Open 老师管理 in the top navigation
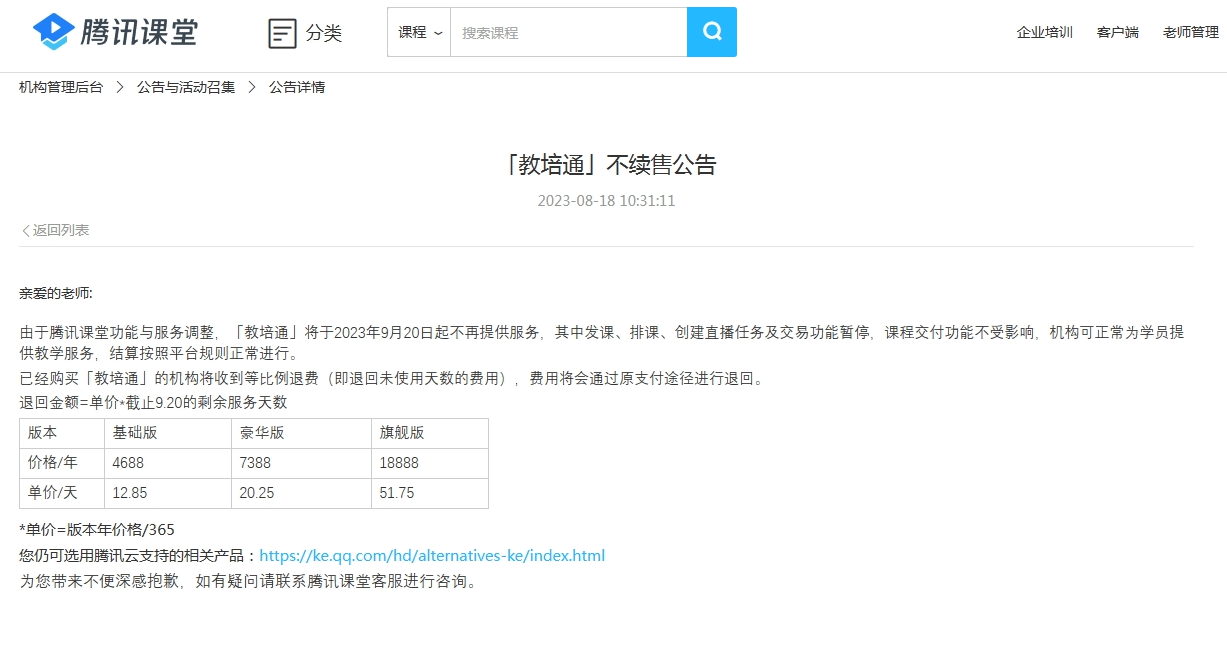This screenshot has width=1227, height=648. point(1191,32)
